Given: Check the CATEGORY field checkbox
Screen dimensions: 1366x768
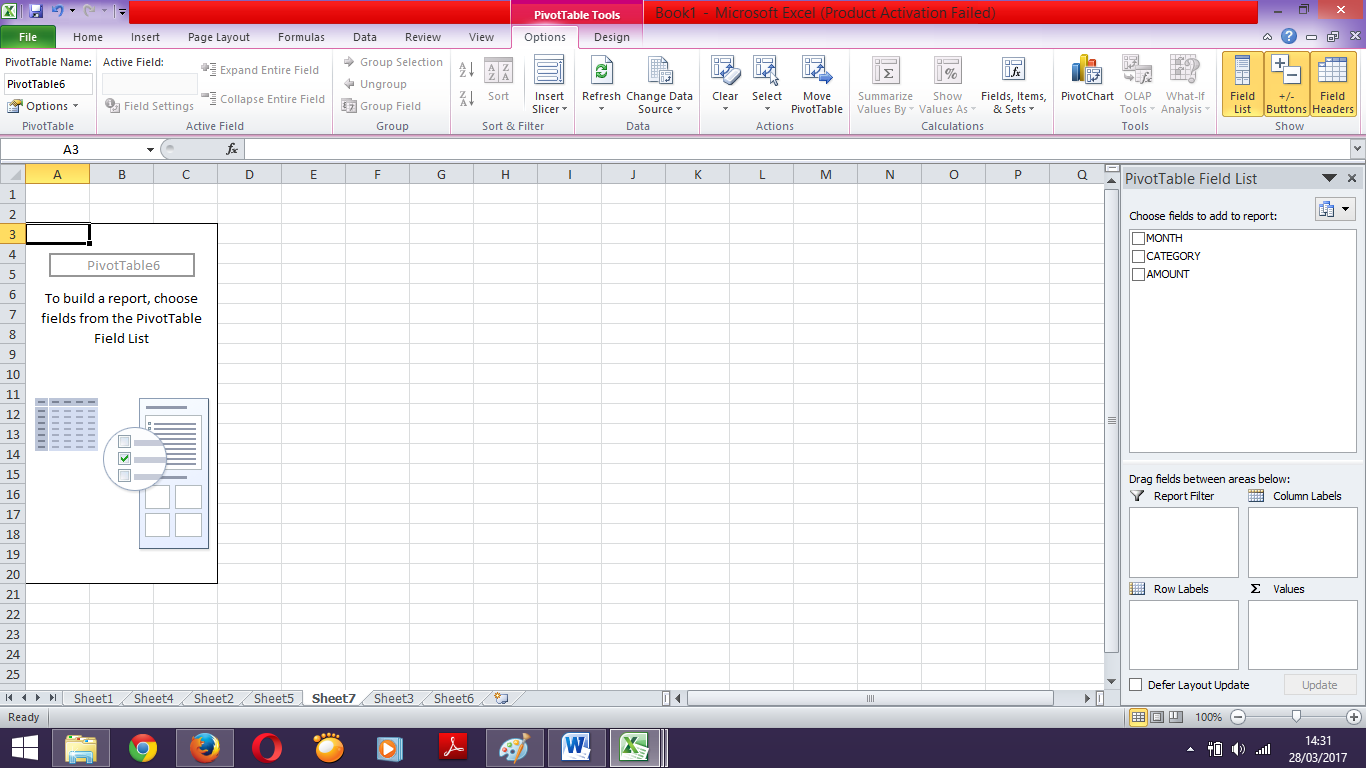Looking at the screenshot, I should pyautogui.click(x=1138, y=256).
